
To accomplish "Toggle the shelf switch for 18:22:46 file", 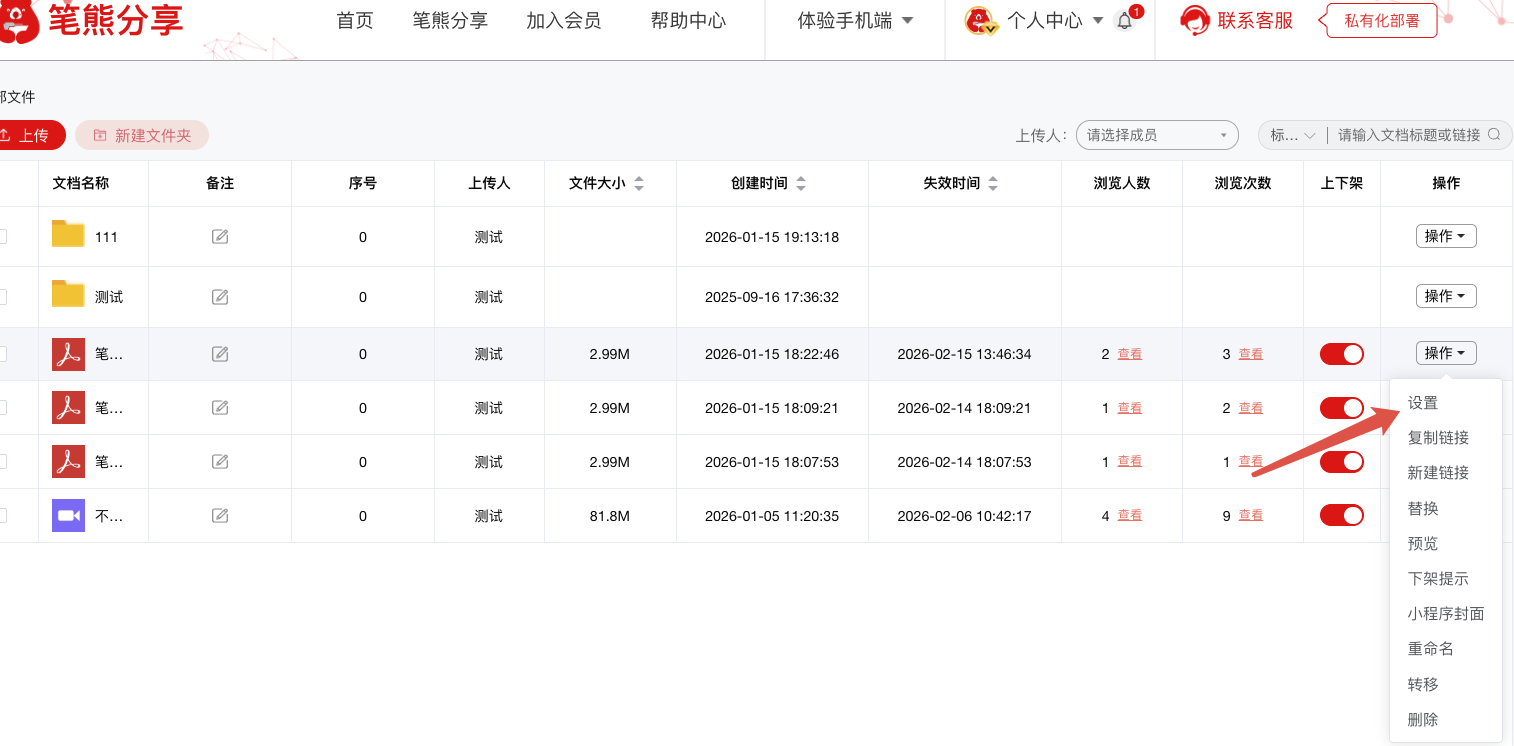I will (x=1341, y=354).
